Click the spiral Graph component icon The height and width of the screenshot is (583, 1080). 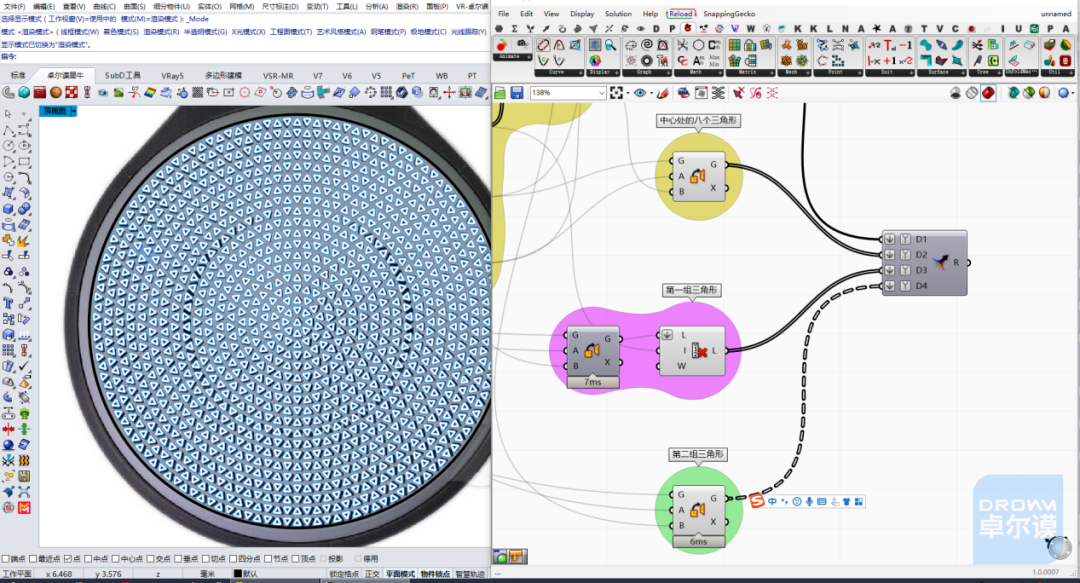pos(647,45)
